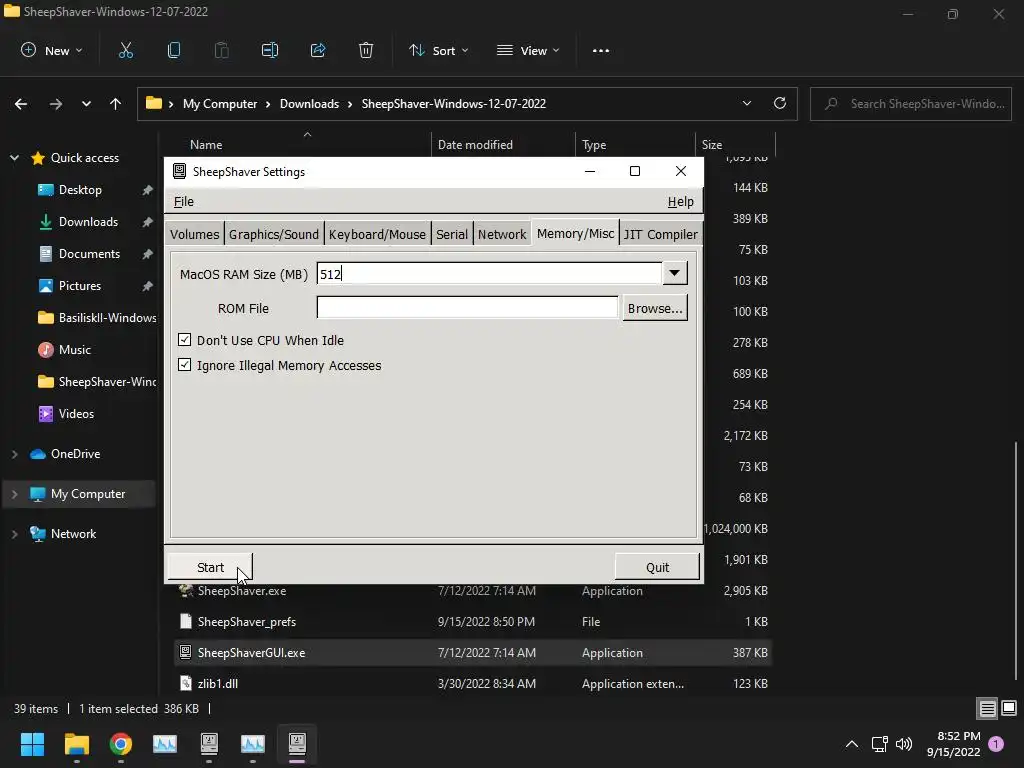This screenshot has height=768, width=1024.
Task: Go forward with the right arrow
Action: pos(56,104)
